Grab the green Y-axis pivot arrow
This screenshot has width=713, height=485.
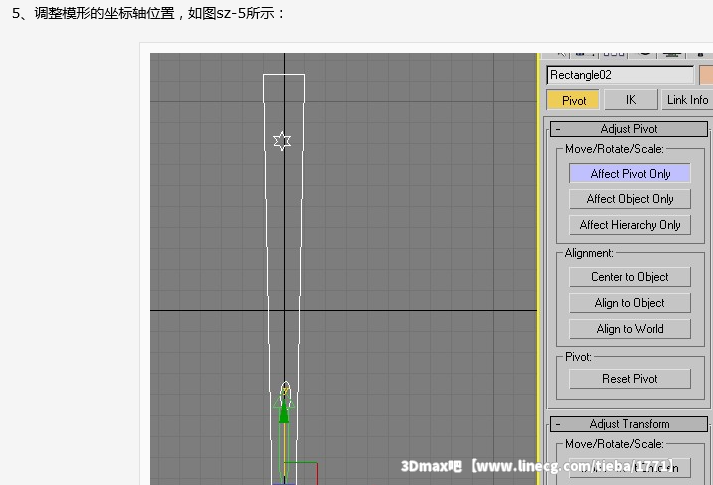click(x=284, y=410)
